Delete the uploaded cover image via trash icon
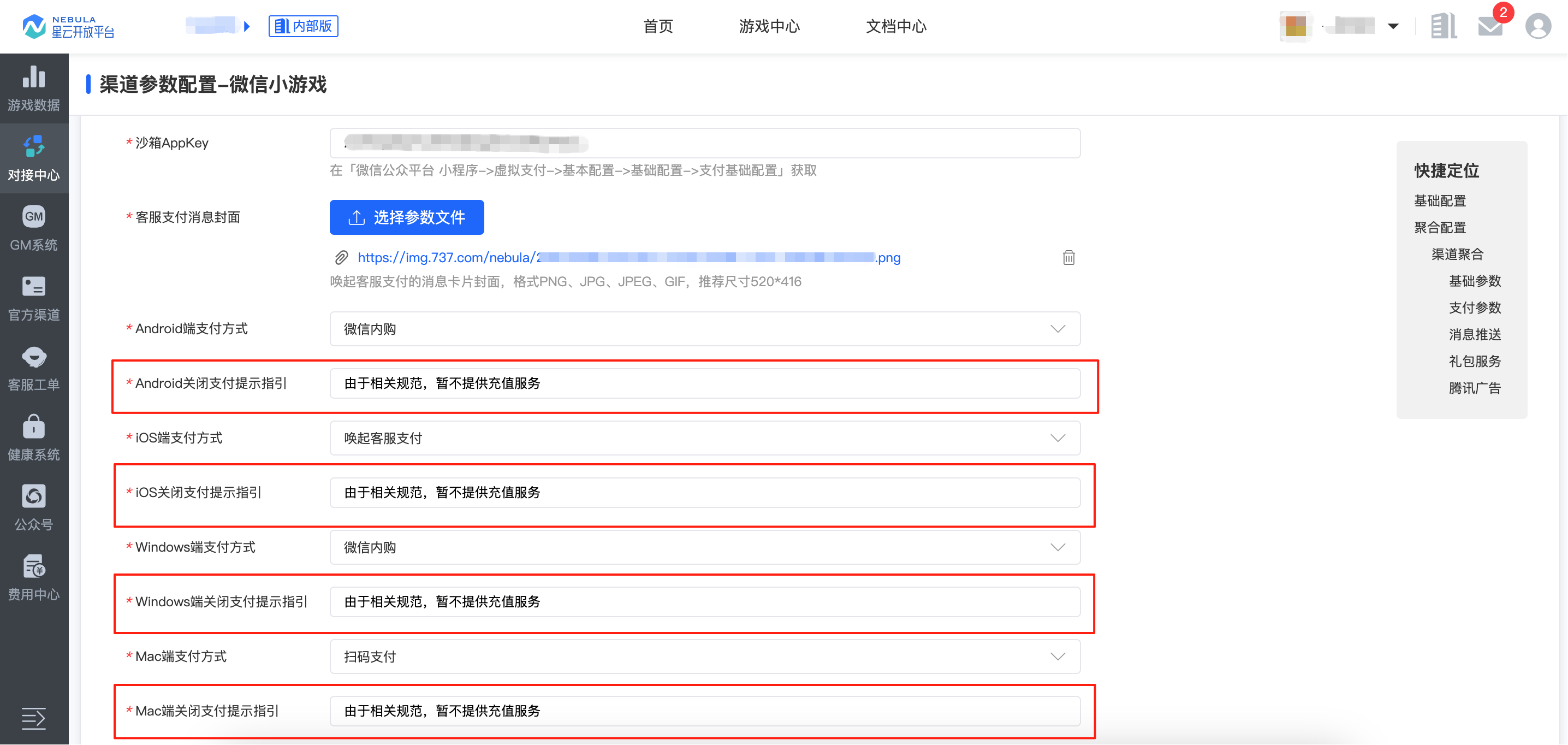 1069,258
